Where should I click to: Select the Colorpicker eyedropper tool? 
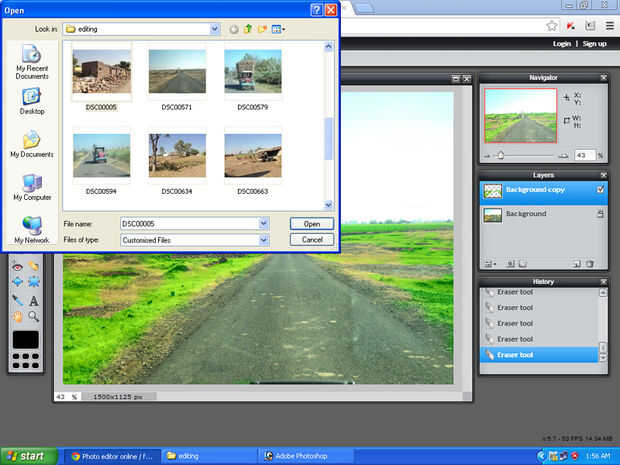click(17, 300)
